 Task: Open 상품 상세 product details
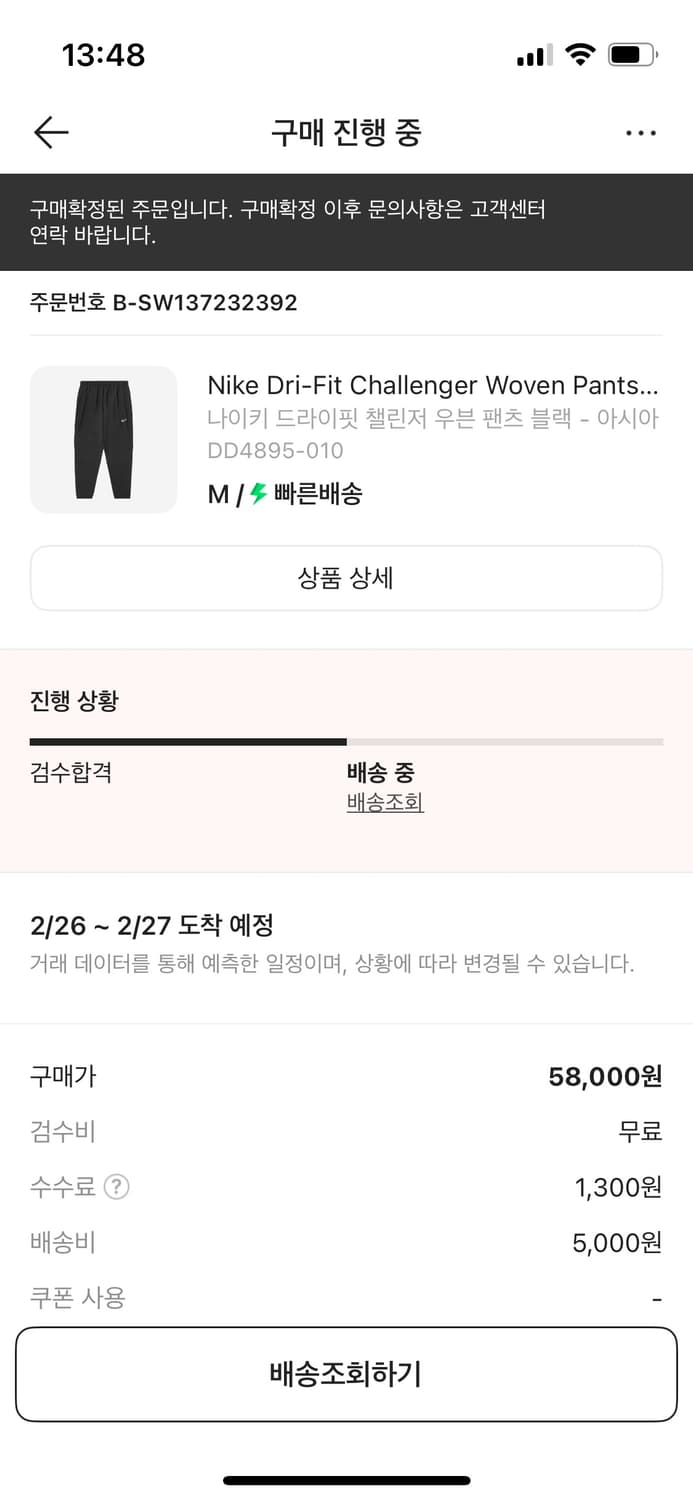click(346, 578)
